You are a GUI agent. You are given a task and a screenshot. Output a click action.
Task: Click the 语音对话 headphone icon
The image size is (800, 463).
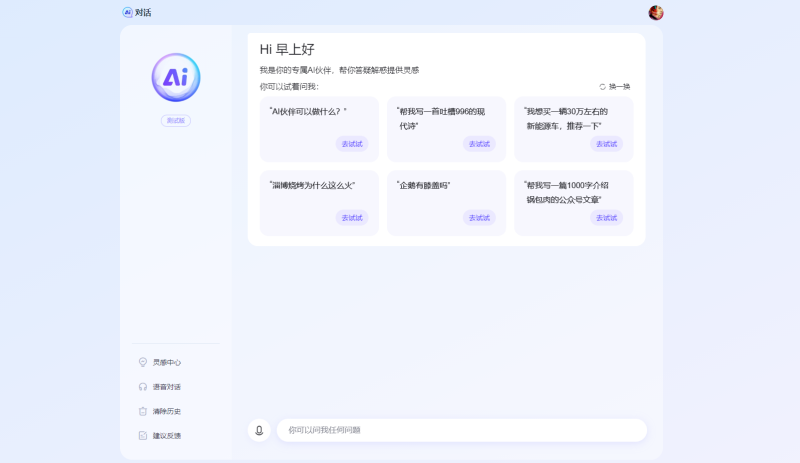tap(143, 387)
